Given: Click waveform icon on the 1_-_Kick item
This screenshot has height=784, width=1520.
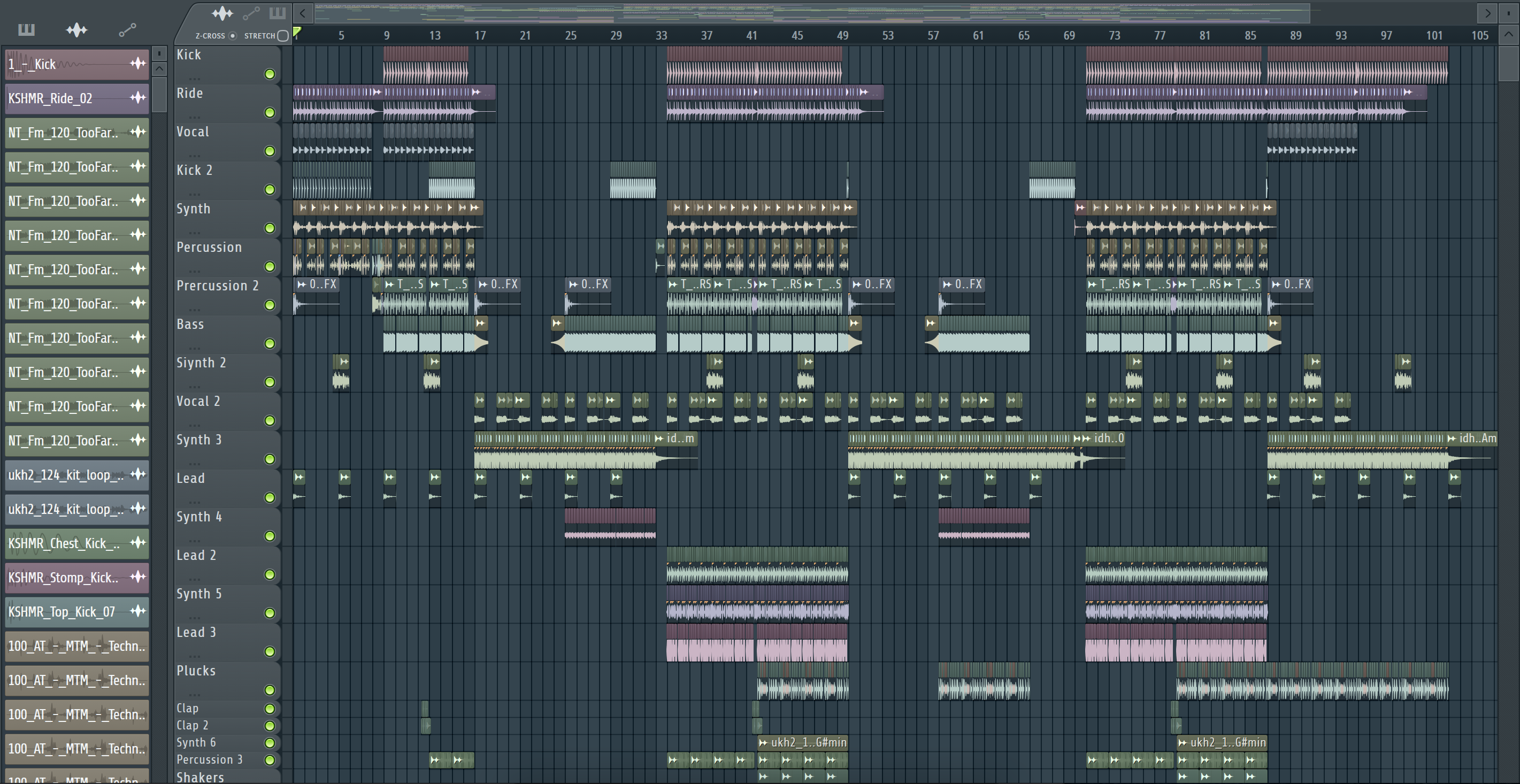Looking at the screenshot, I should coord(137,64).
